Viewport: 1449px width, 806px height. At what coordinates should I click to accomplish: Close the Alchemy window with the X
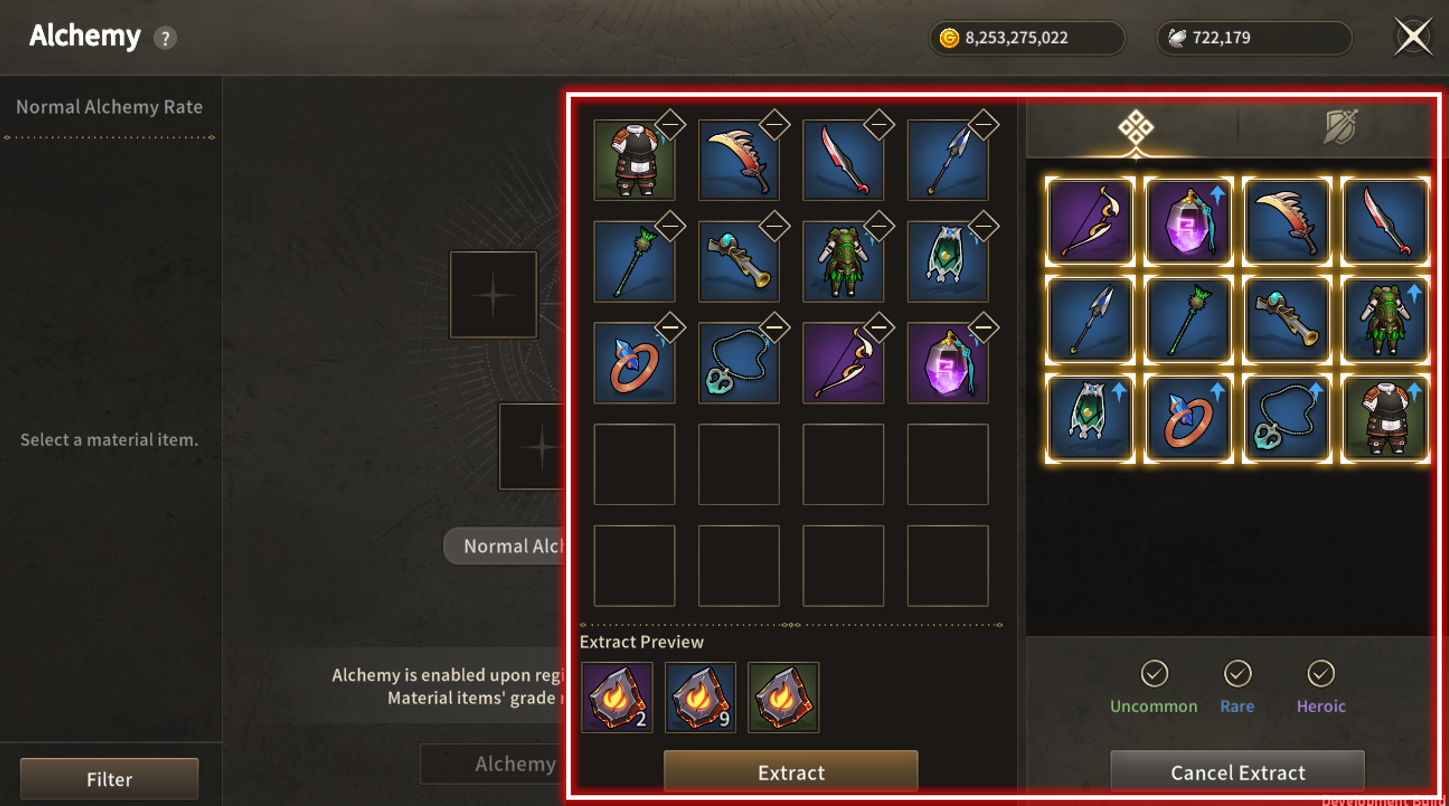point(1413,38)
